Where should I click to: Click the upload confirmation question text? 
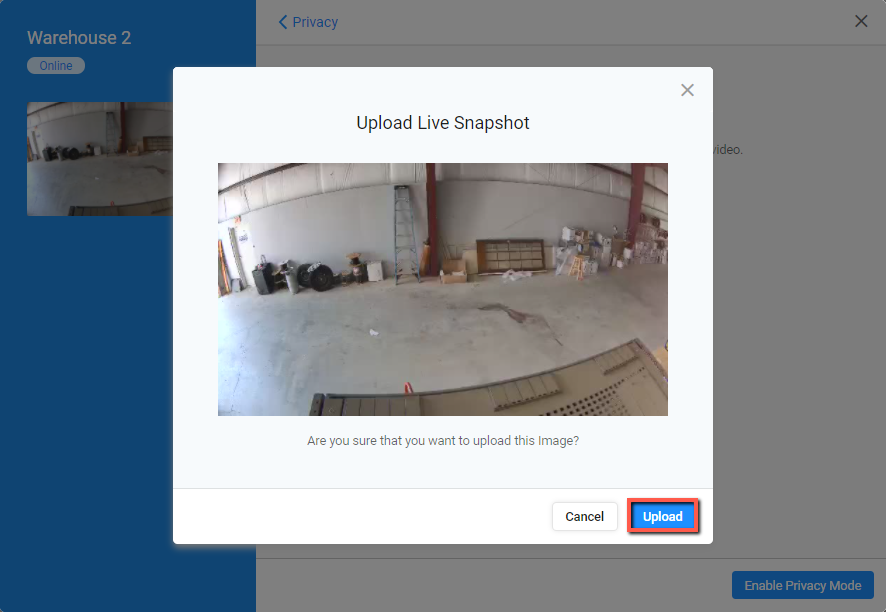pyautogui.click(x=442, y=440)
